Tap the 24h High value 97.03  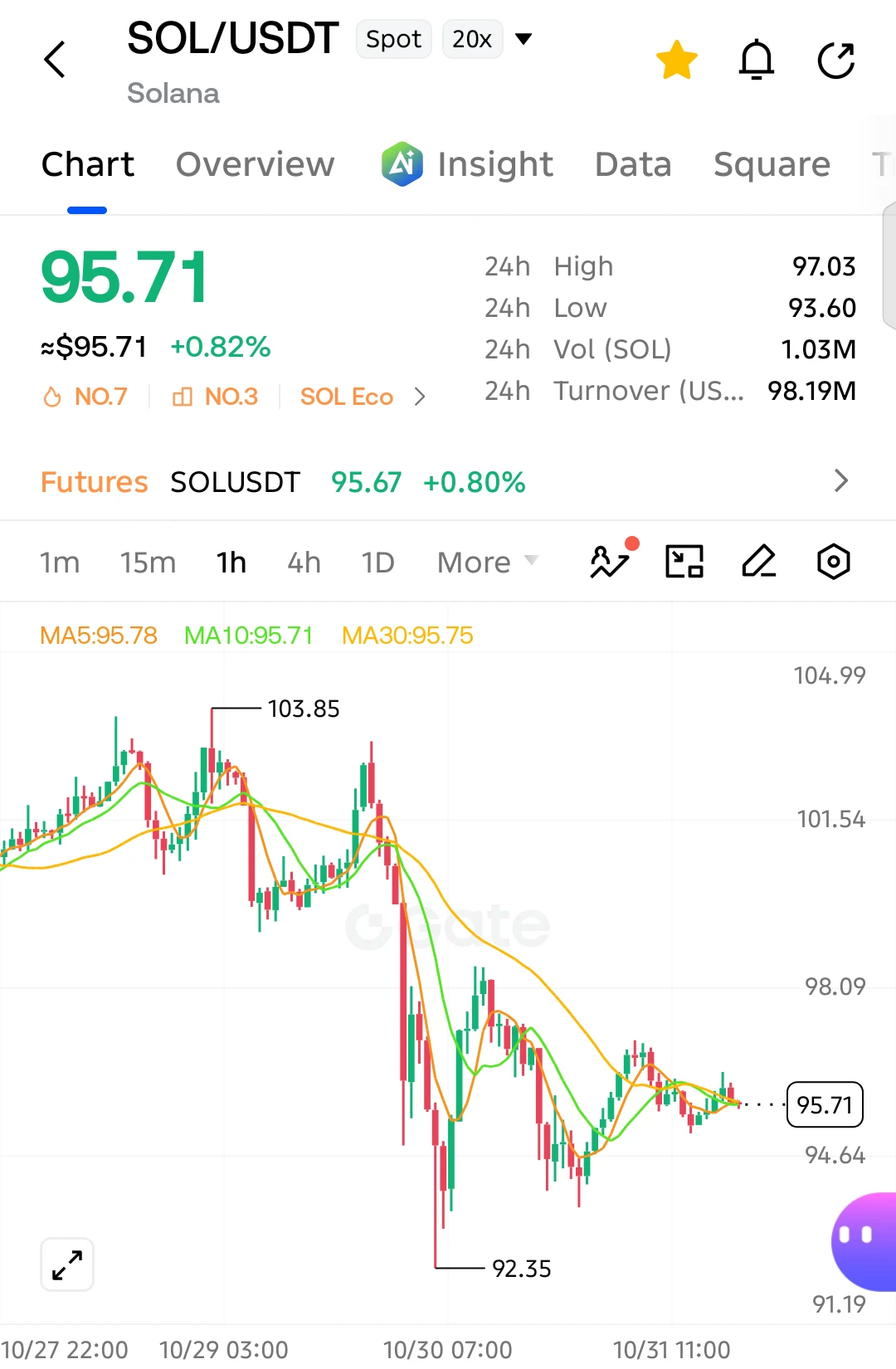tap(824, 266)
